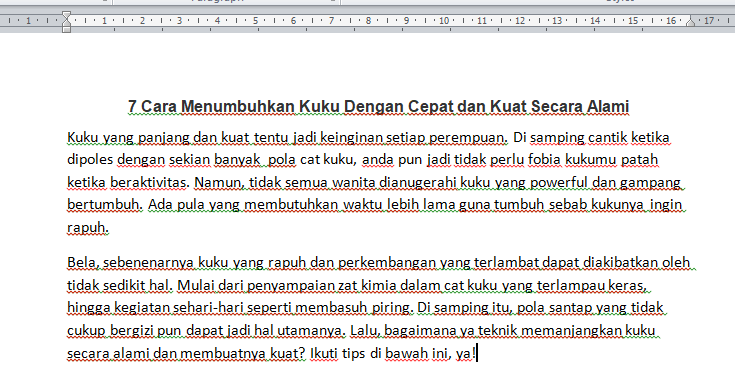Click the word "sehari-hari"
The height and width of the screenshot is (369, 735).
pyautogui.click(x=209, y=308)
